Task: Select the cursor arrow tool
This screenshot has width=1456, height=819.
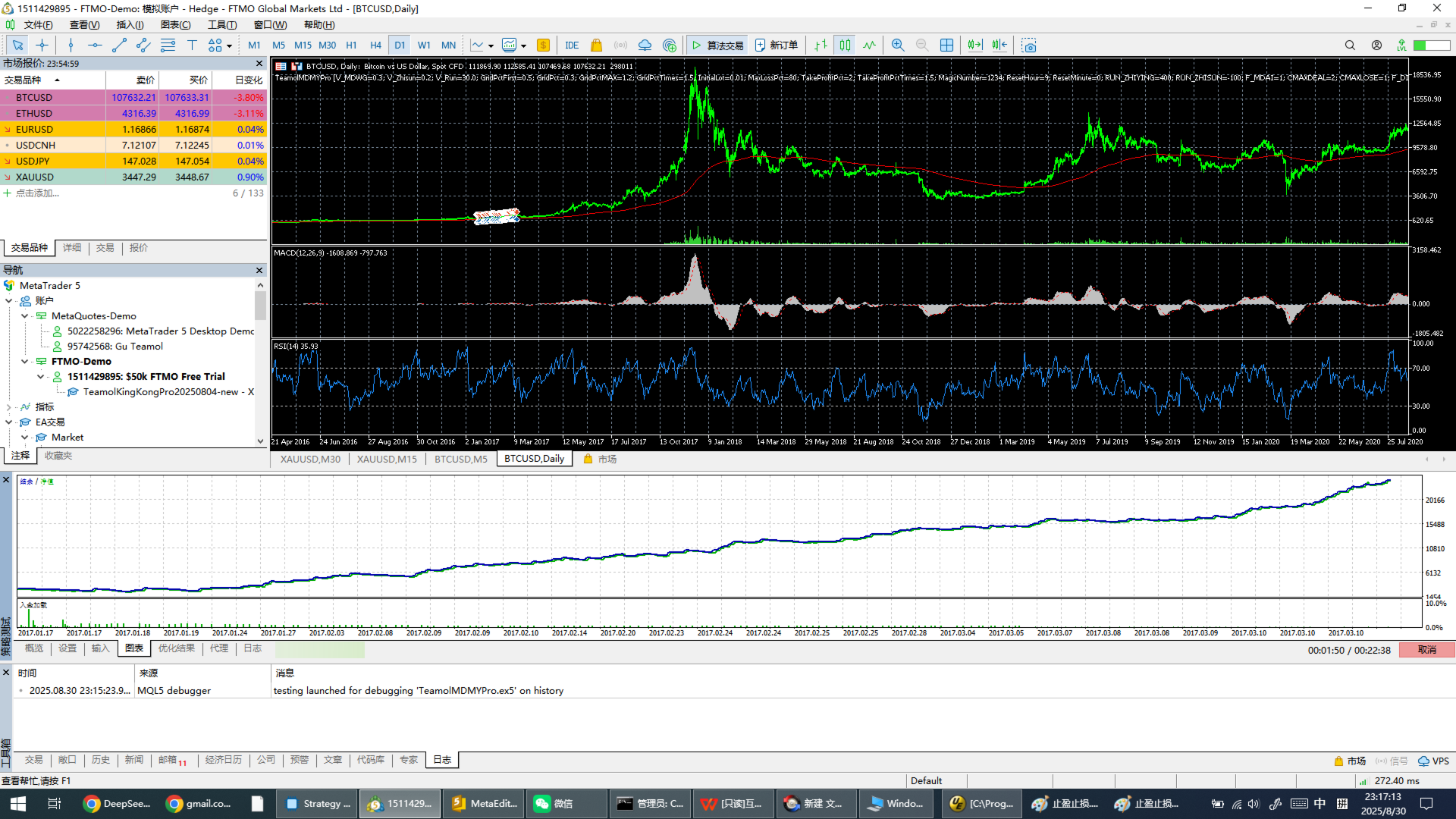Action: (x=17, y=45)
